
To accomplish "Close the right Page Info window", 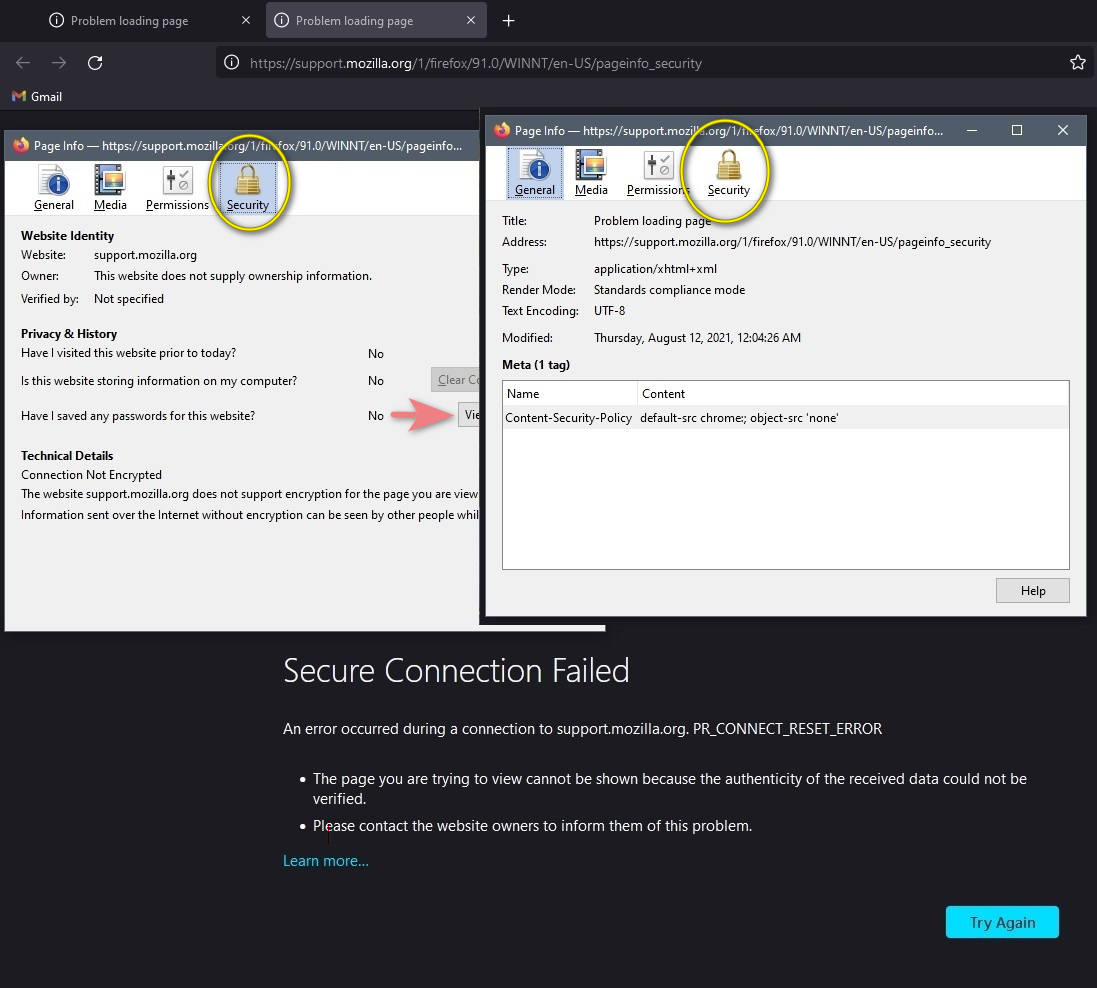I will tap(1063, 130).
